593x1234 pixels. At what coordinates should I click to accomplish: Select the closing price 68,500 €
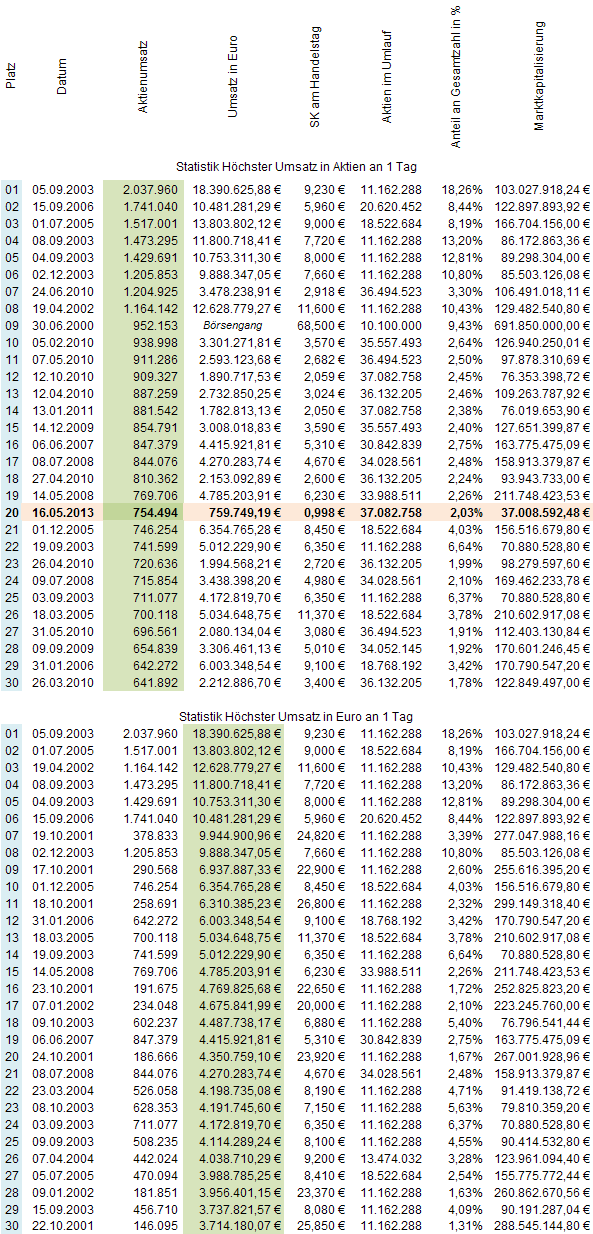pyautogui.click(x=321, y=326)
